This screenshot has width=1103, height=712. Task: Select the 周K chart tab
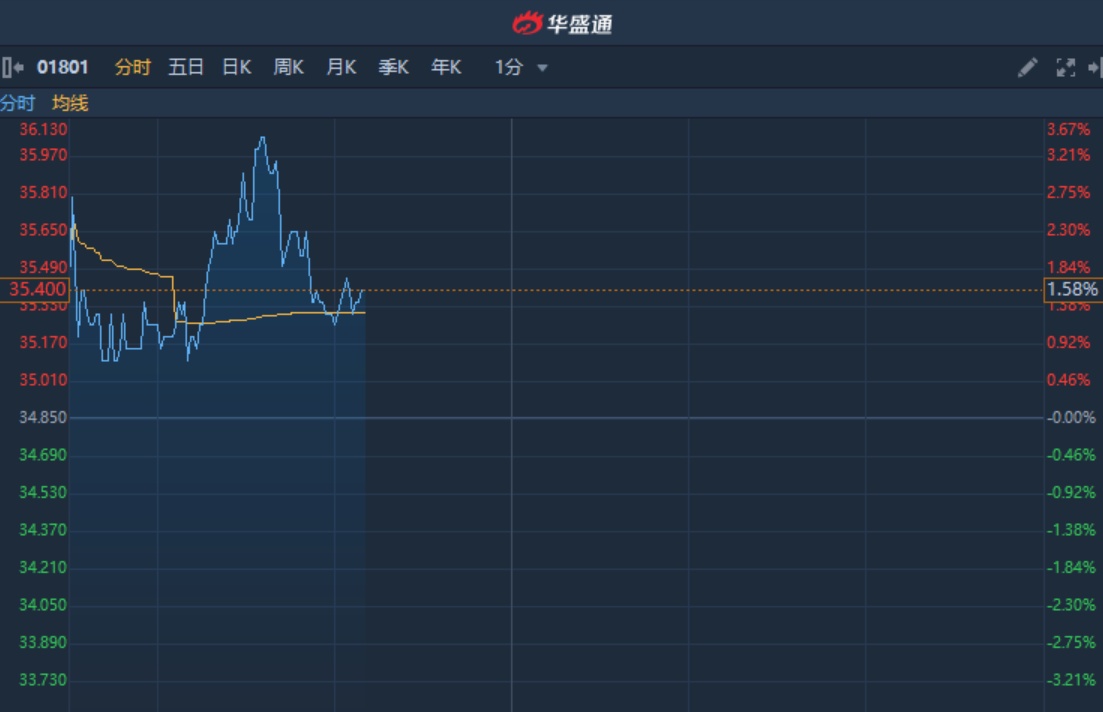click(x=288, y=68)
